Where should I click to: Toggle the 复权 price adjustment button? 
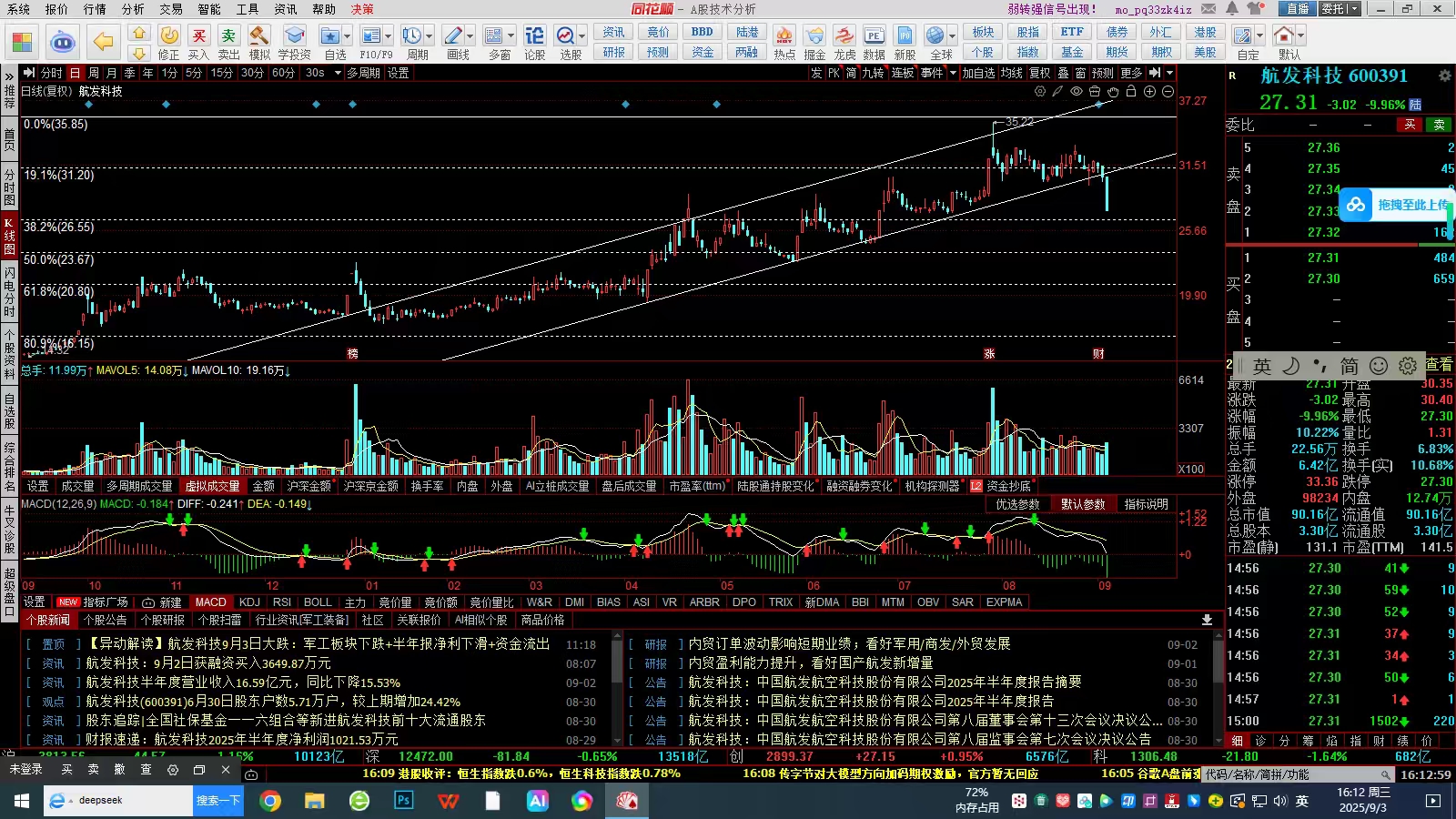click(1039, 73)
